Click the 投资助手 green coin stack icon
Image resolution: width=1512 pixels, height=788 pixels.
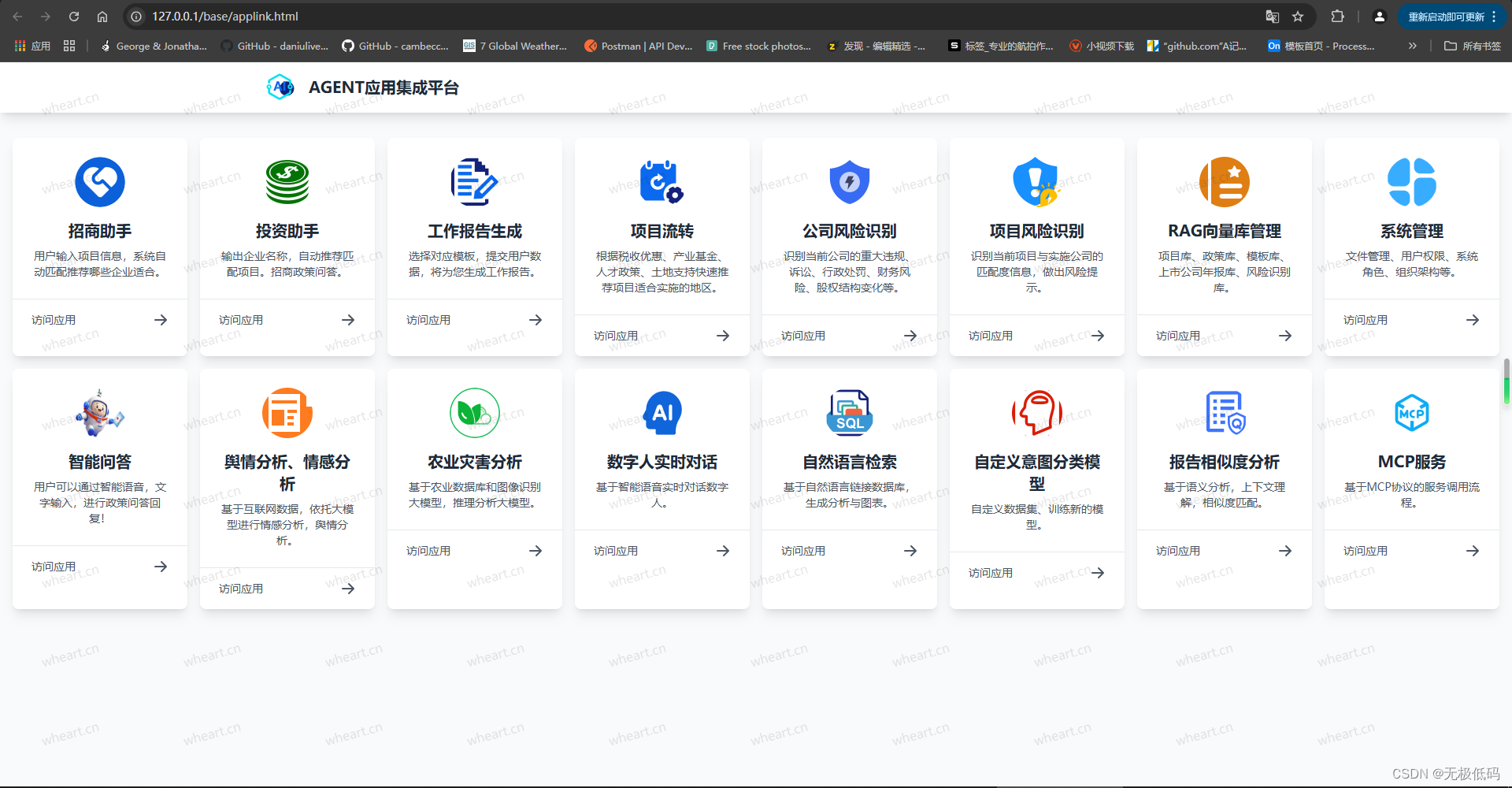click(287, 182)
